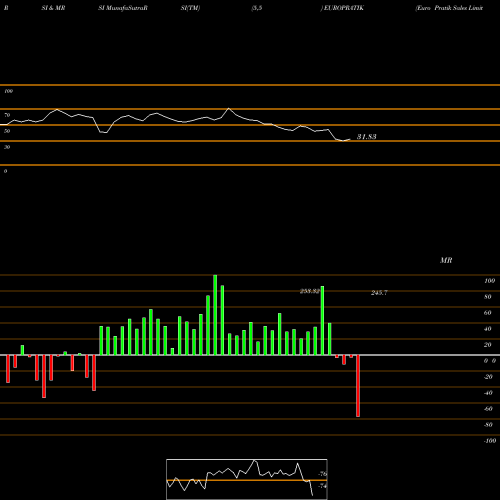500x500 pixels.
Task: Click the MR axis label 40
Action: coord(488,329)
